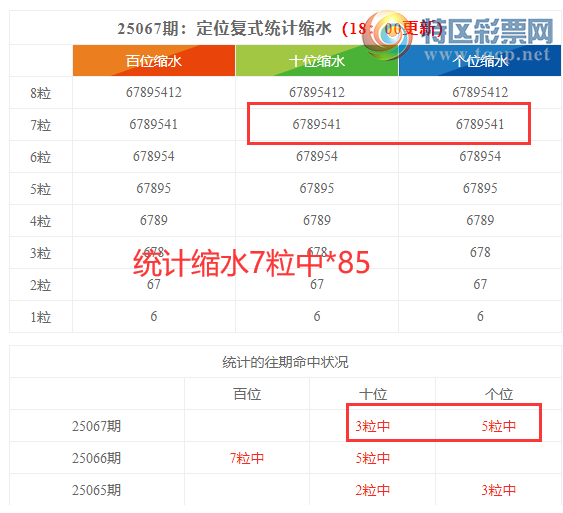Click the 3粒中 result for 25067期
Screen dimensions: 563x513
tap(373, 426)
